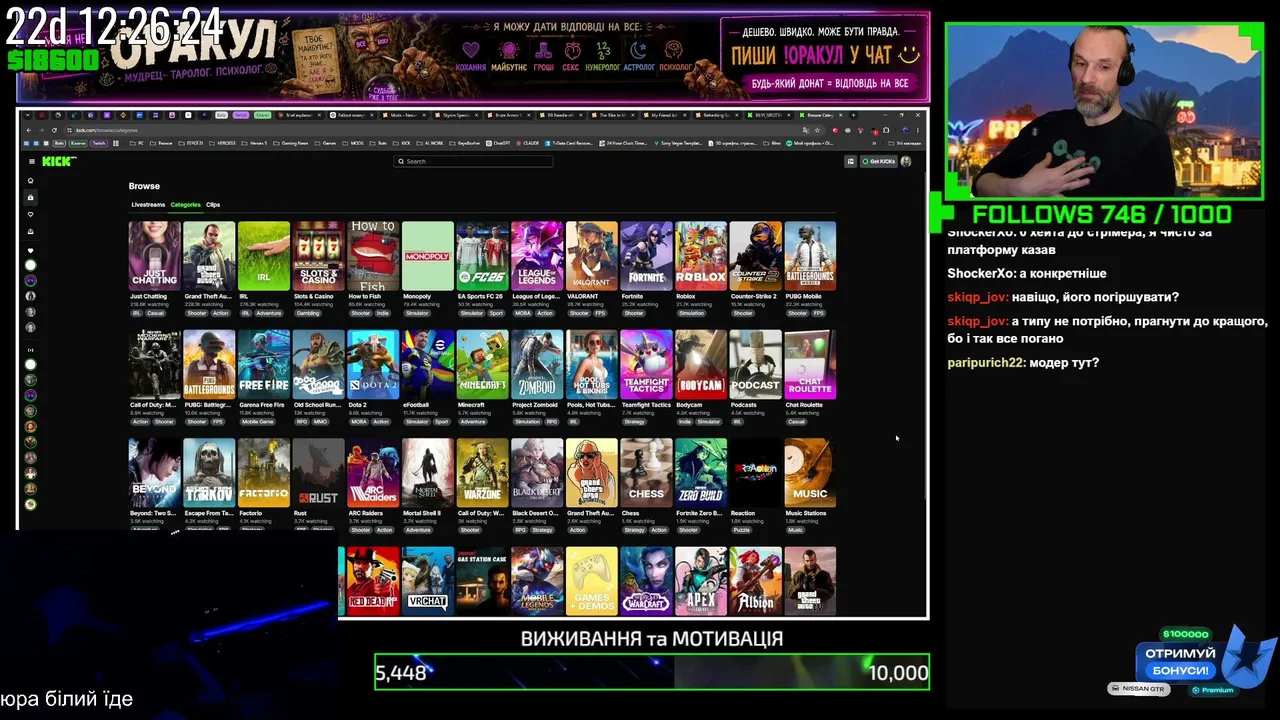Click the ПИШИ !ОРАКУЛ У ЧАТ banner
1280x720 pixels.
point(824,56)
